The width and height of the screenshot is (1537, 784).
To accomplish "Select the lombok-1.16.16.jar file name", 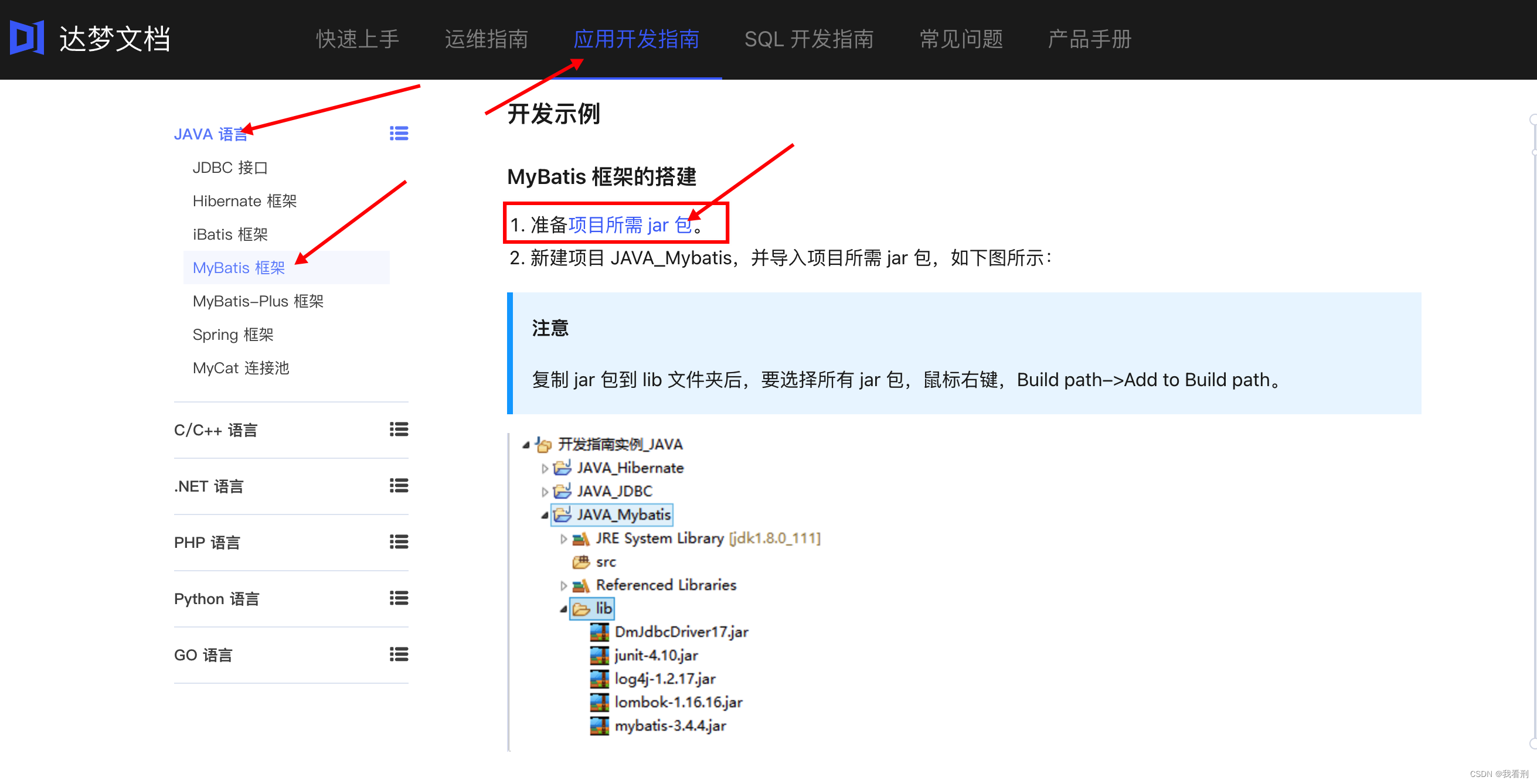I will tap(678, 703).
